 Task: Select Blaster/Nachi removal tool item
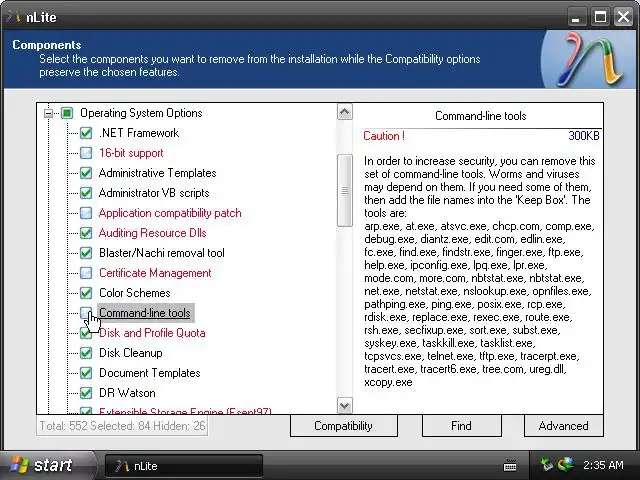coord(162,253)
